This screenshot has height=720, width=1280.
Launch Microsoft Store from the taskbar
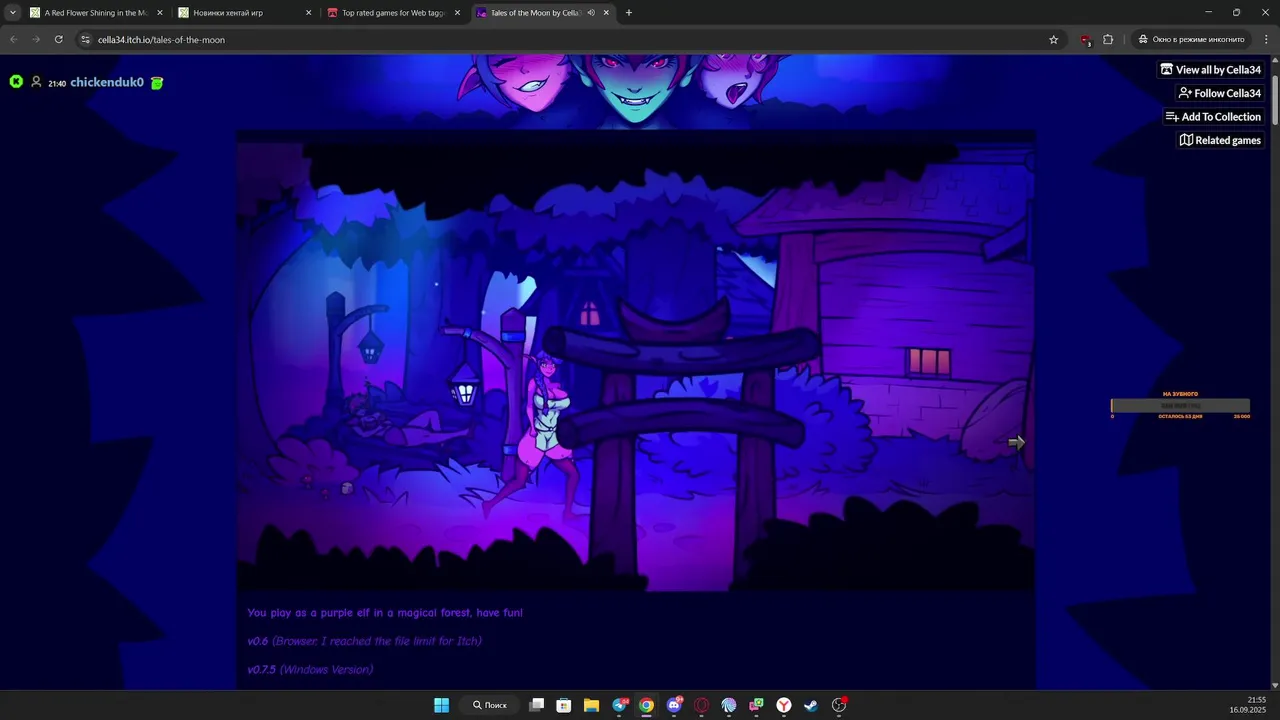[564, 705]
